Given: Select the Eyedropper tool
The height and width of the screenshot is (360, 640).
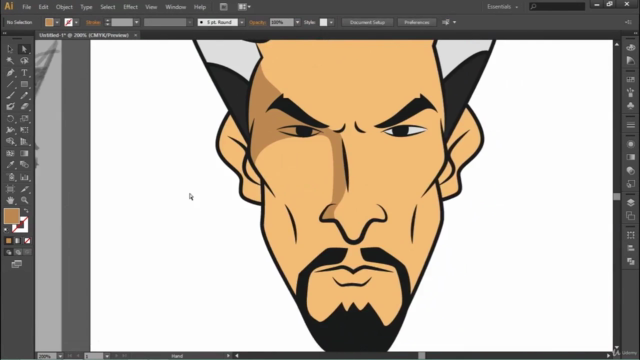Looking at the screenshot, I should click(10, 165).
